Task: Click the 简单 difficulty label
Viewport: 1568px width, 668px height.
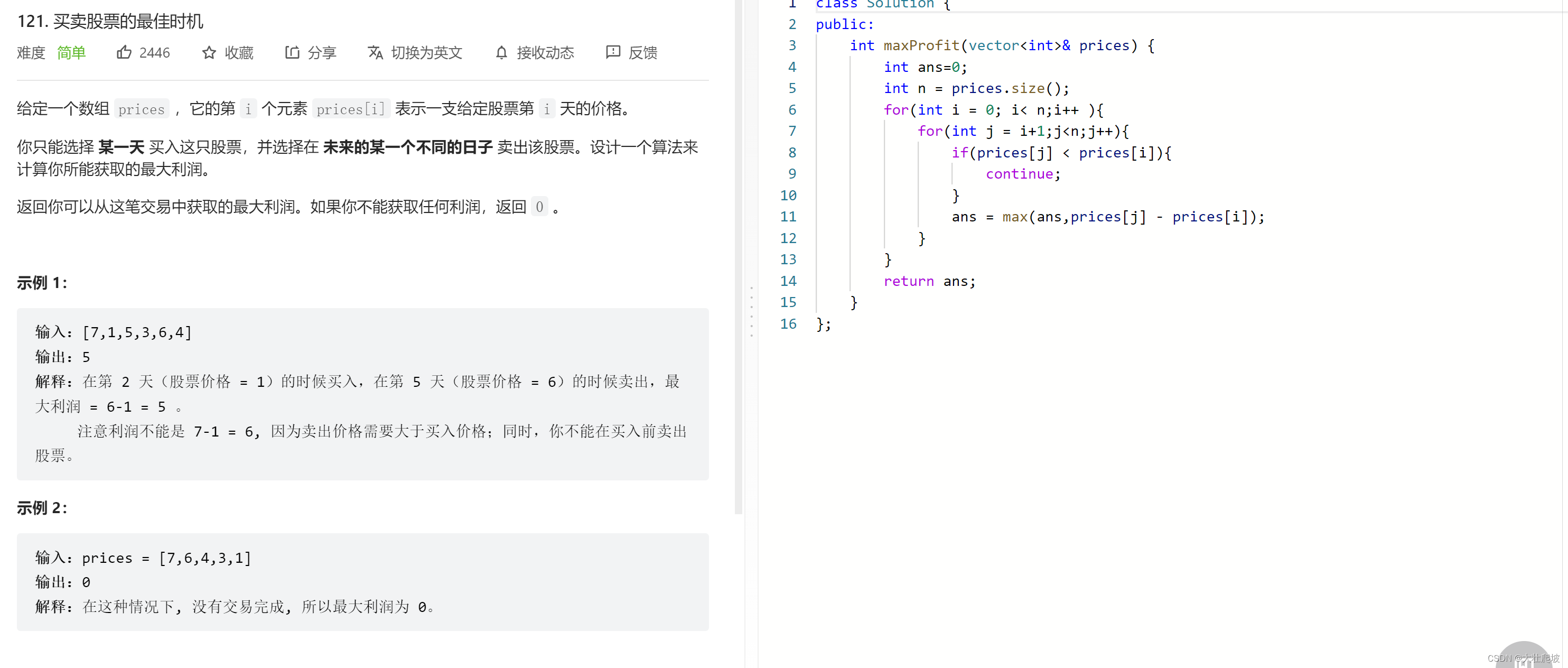Action: pos(71,53)
